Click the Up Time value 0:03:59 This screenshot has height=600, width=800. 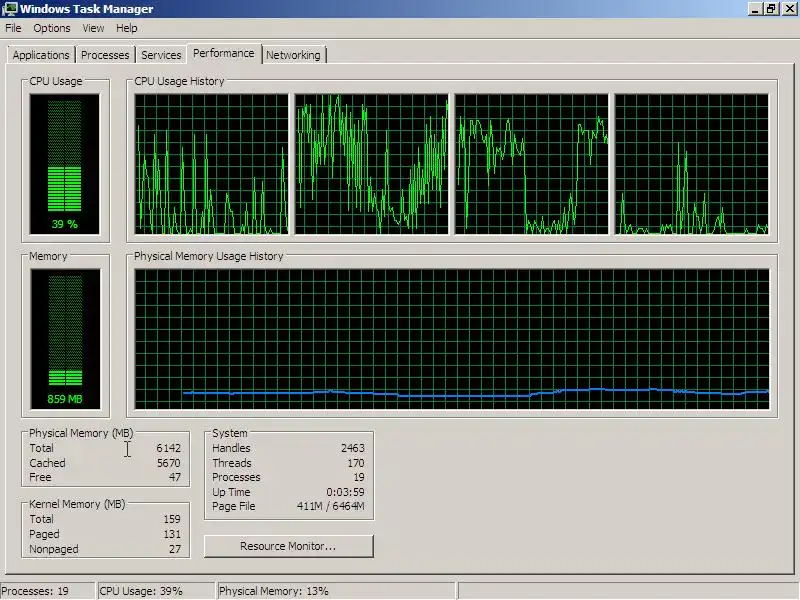pyautogui.click(x=345, y=492)
